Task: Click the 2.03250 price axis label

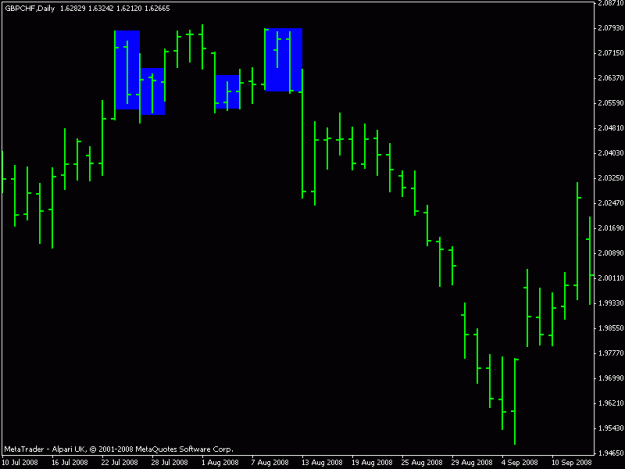Action: (610, 178)
